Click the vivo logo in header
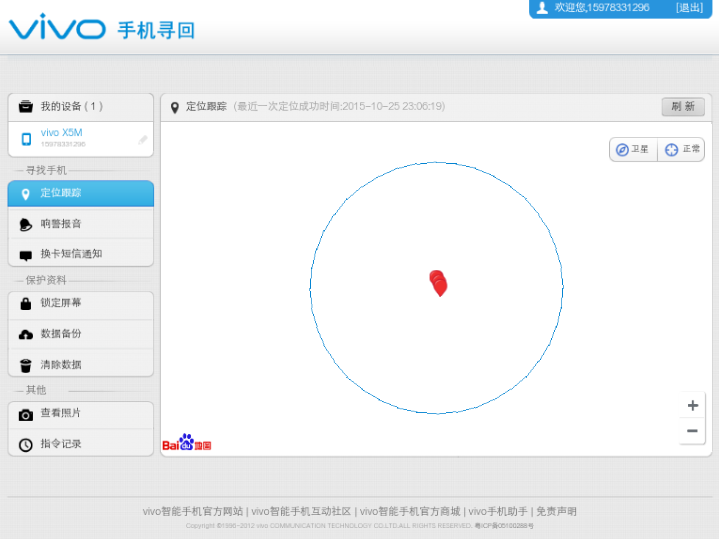719x539 pixels. tap(57, 27)
